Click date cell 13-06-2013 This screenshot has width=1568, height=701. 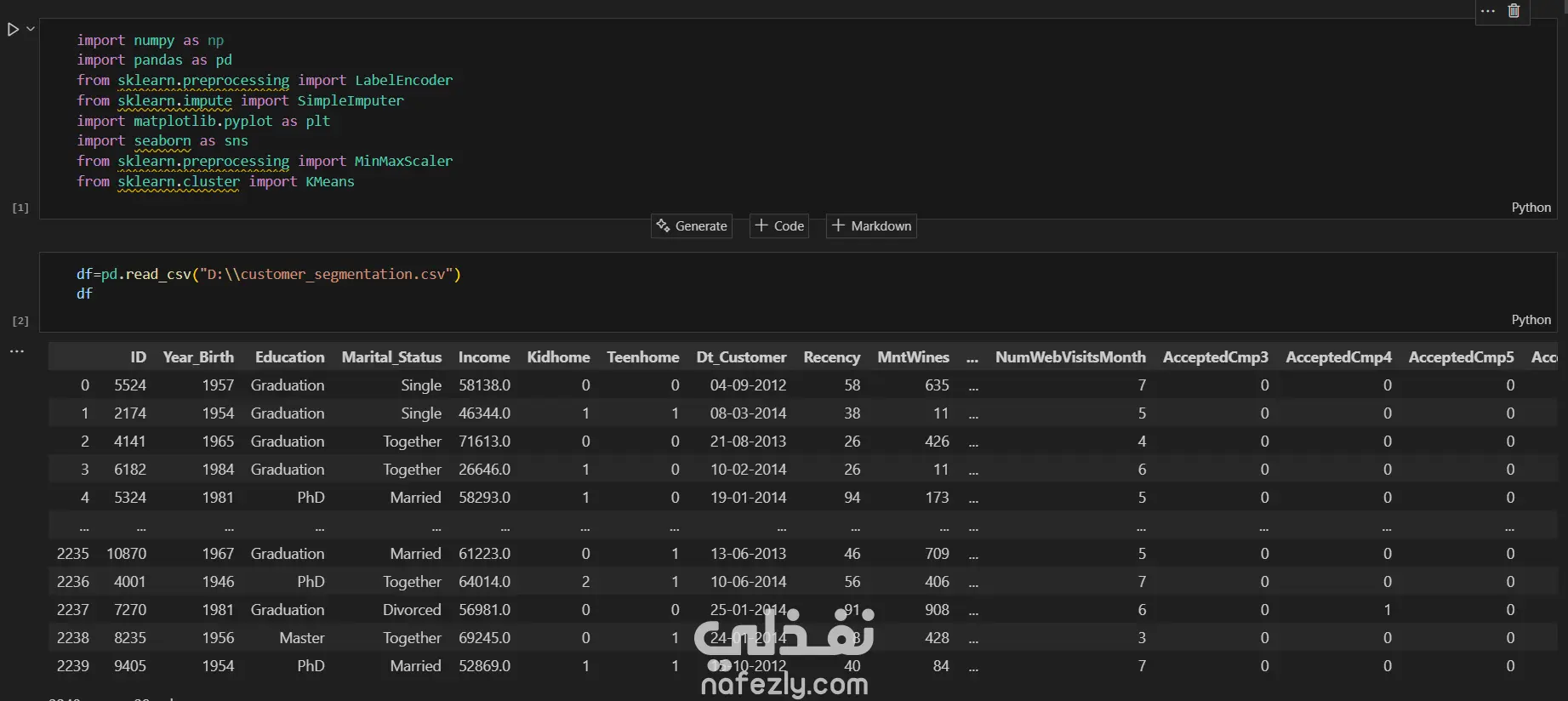pyautogui.click(x=748, y=554)
